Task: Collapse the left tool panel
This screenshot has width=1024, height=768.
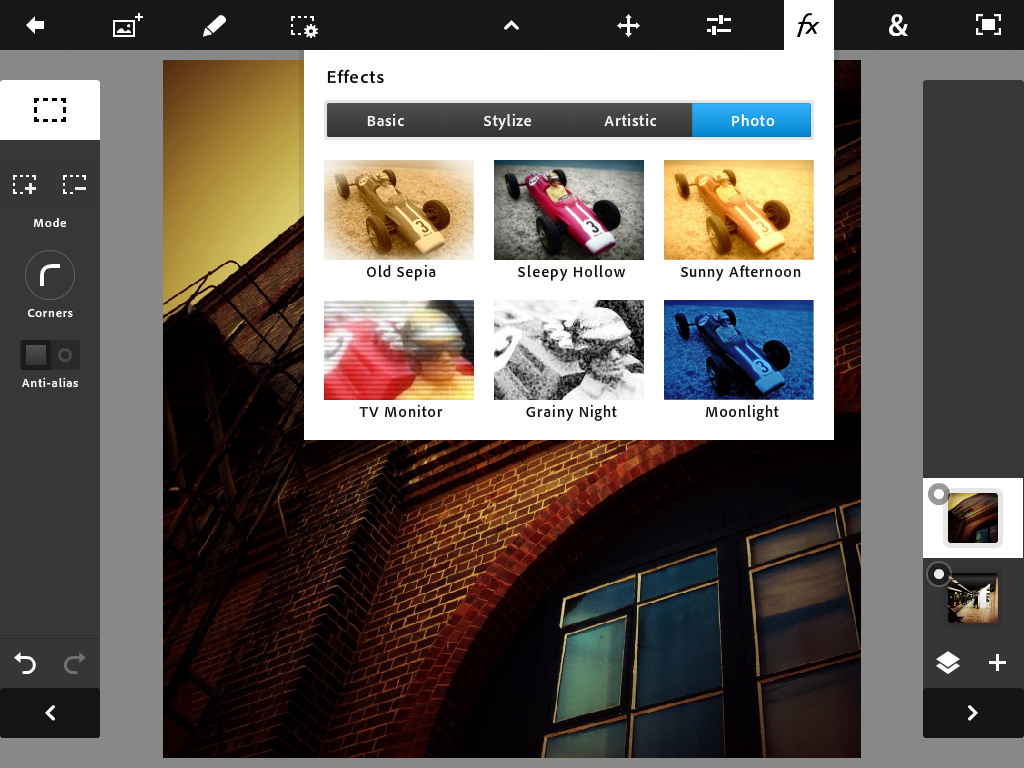Action: (x=50, y=713)
